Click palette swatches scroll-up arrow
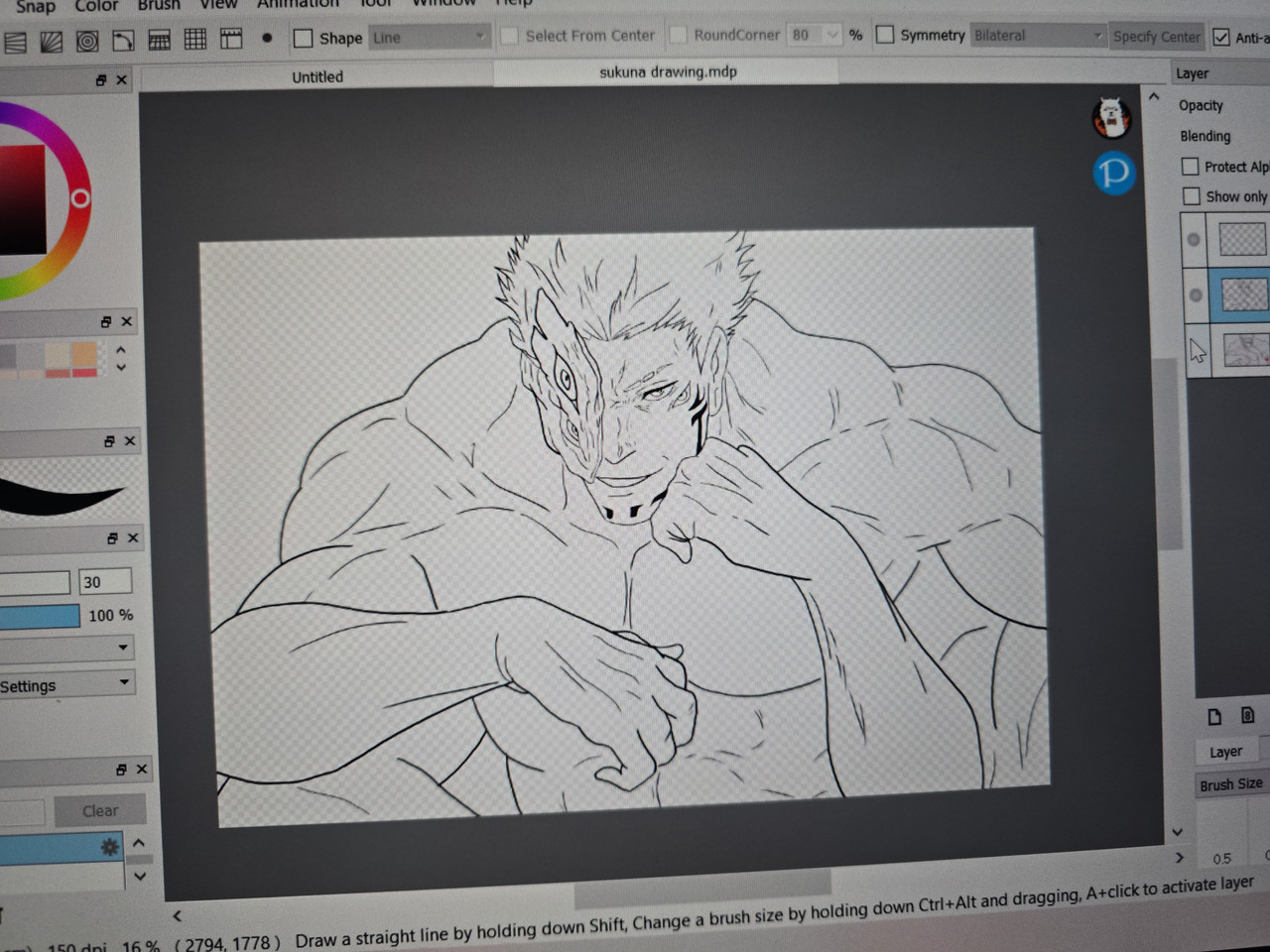Viewport: 1270px width, 952px height. tap(121, 349)
